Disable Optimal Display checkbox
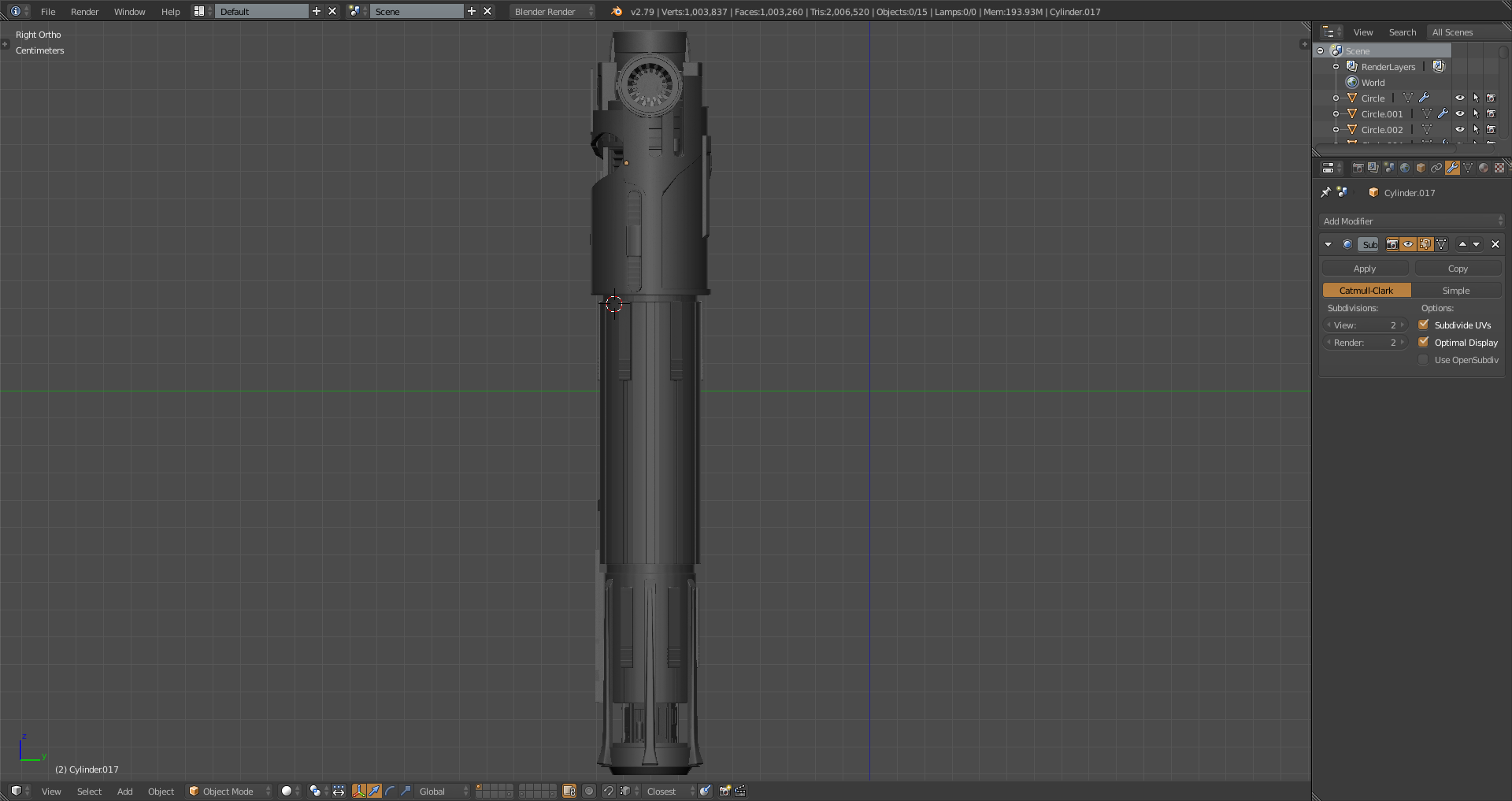 (x=1424, y=342)
